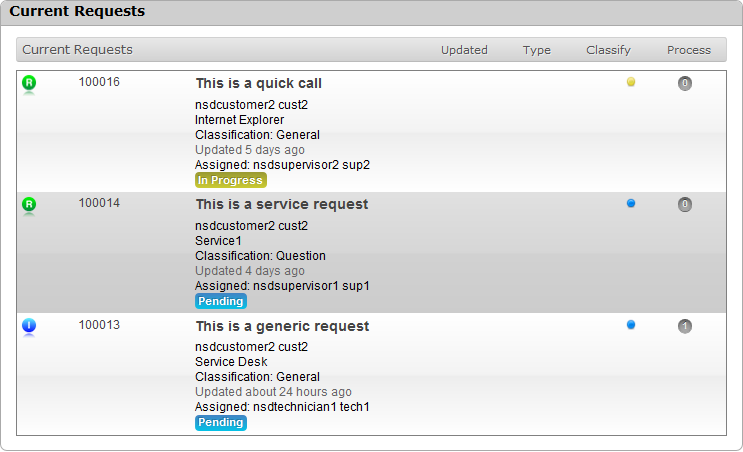743x452 pixels.
Task: Click green R icon for request 100016
Action: 29,84
